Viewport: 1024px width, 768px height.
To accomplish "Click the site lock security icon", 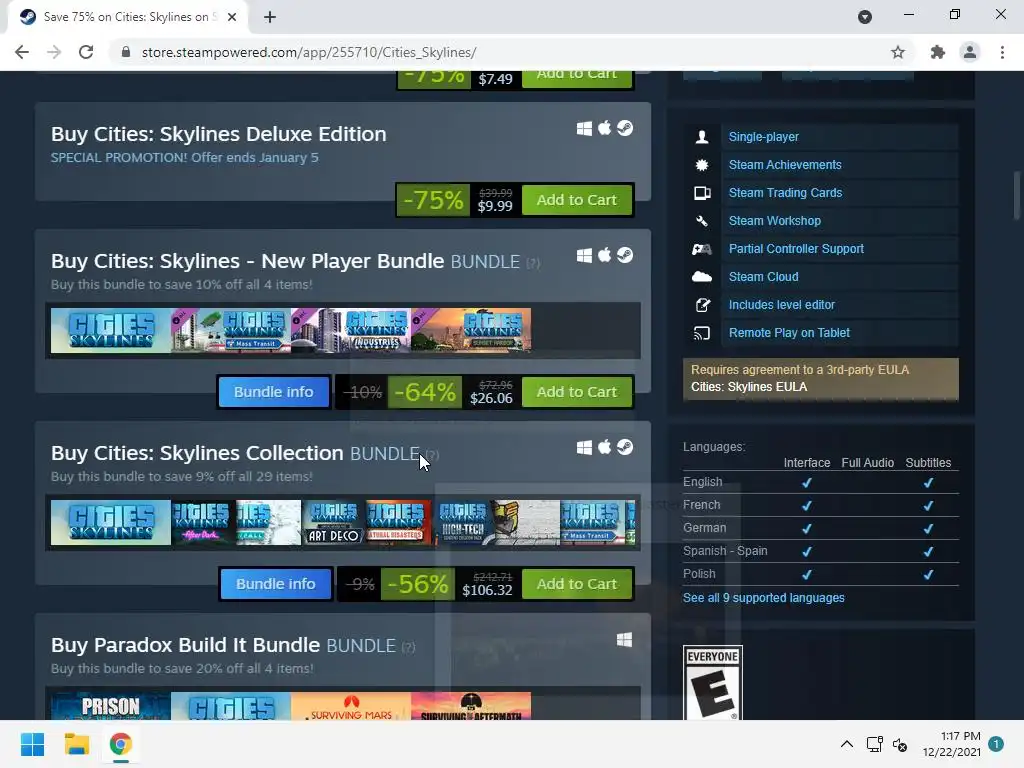I will [126, 52].
